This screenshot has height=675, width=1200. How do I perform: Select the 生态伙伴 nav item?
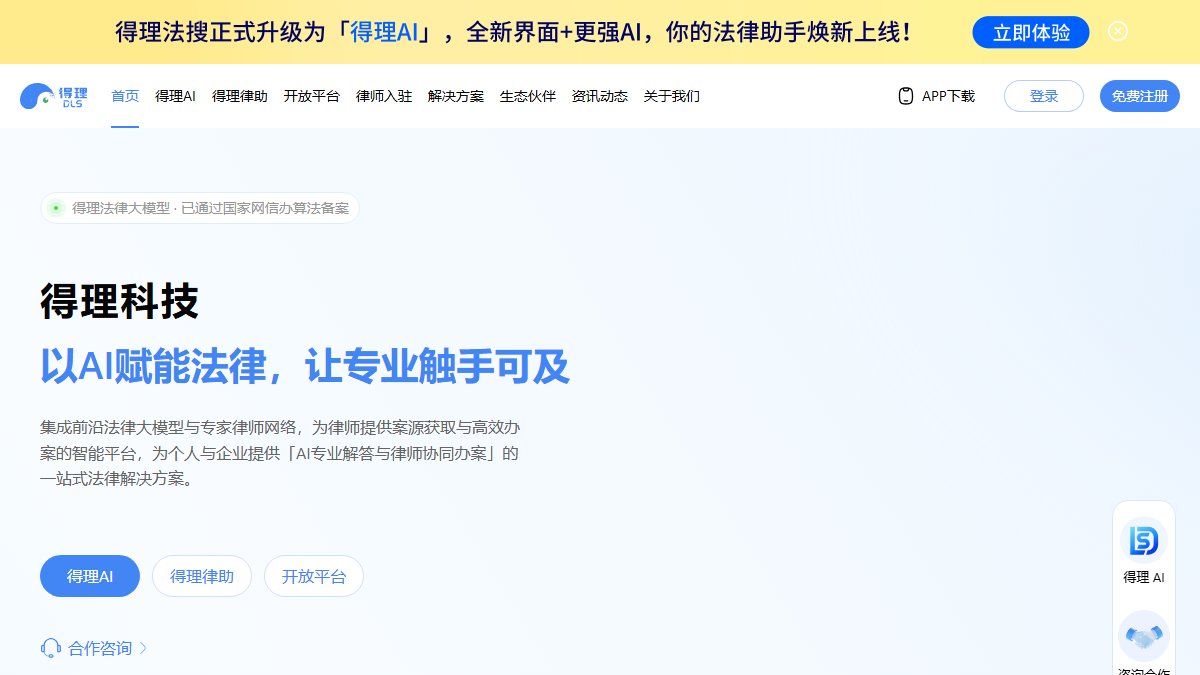(528, 96)
